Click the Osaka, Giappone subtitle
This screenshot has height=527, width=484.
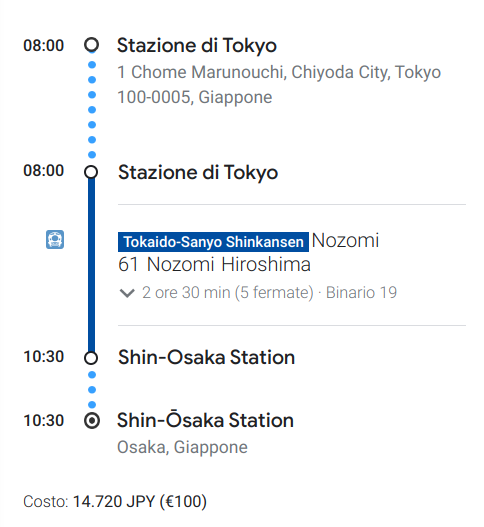(x=182, y=447)
